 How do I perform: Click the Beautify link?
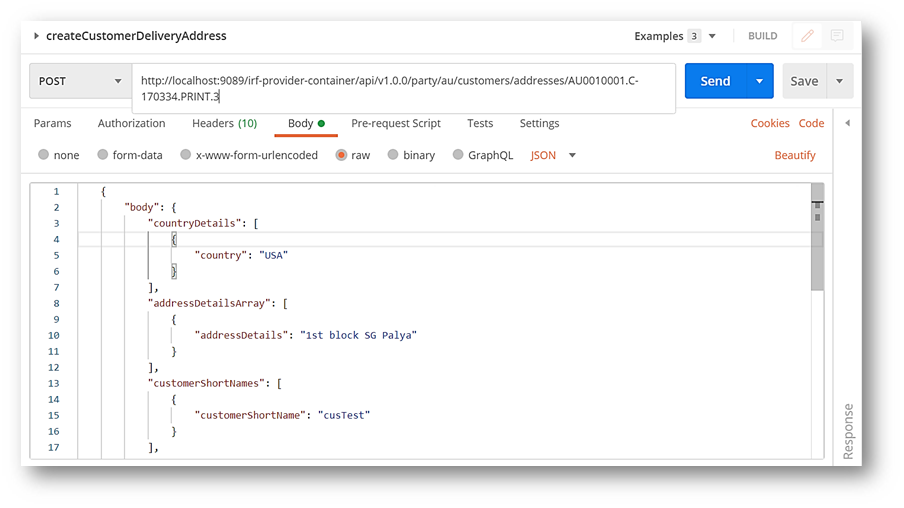click(x=795, y=156)
